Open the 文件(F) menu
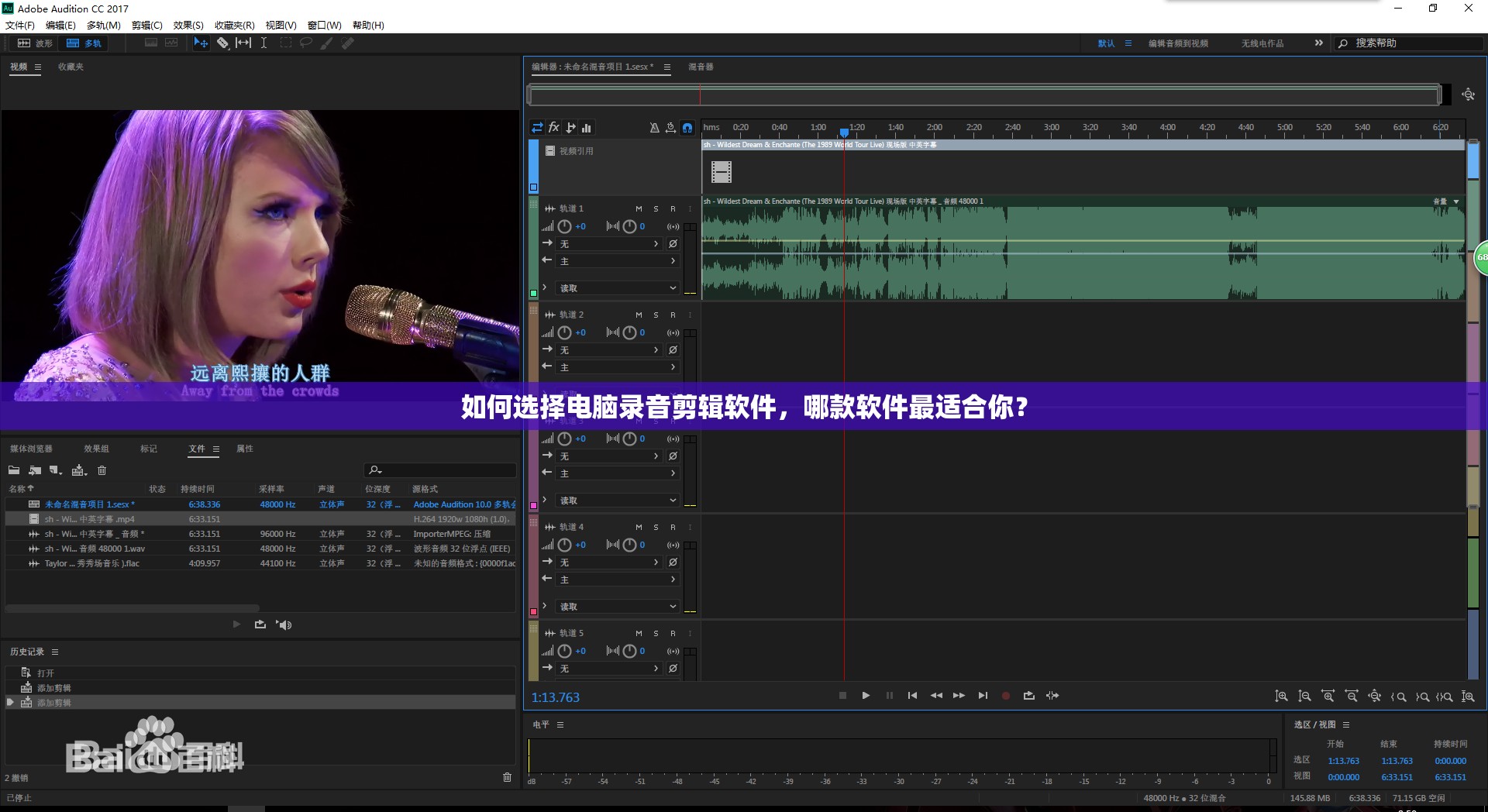 click(20, 26)
